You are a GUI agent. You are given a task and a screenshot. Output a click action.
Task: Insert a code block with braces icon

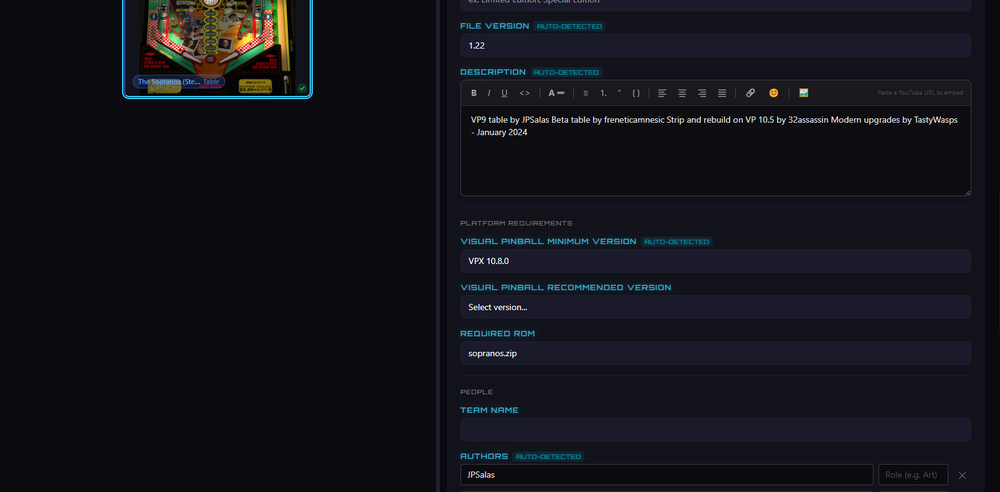click(x=636, y=93)
